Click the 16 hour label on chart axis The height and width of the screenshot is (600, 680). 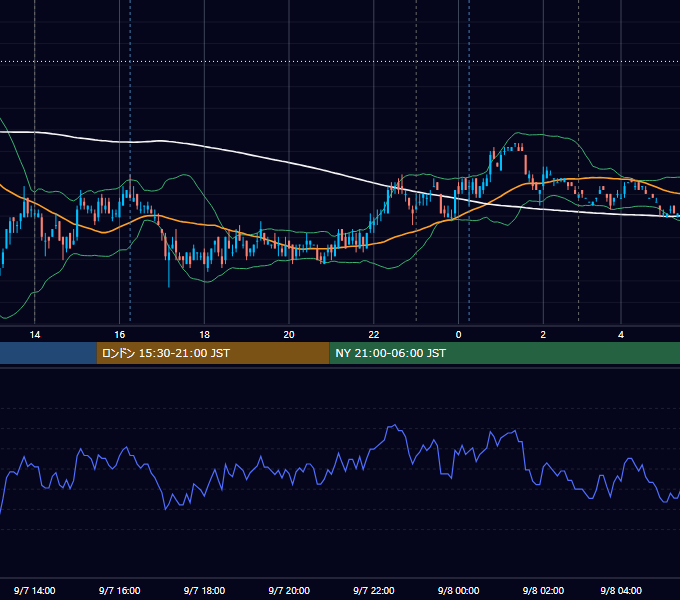(120, 335)
